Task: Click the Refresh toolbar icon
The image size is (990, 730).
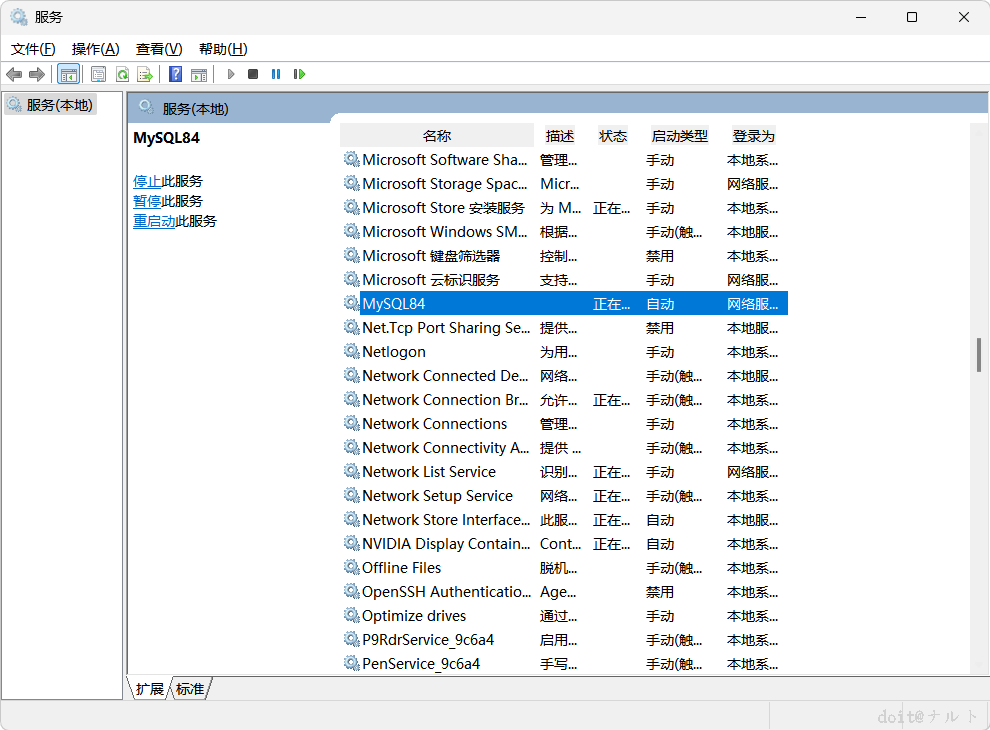Action: click(x=122, y=75)
